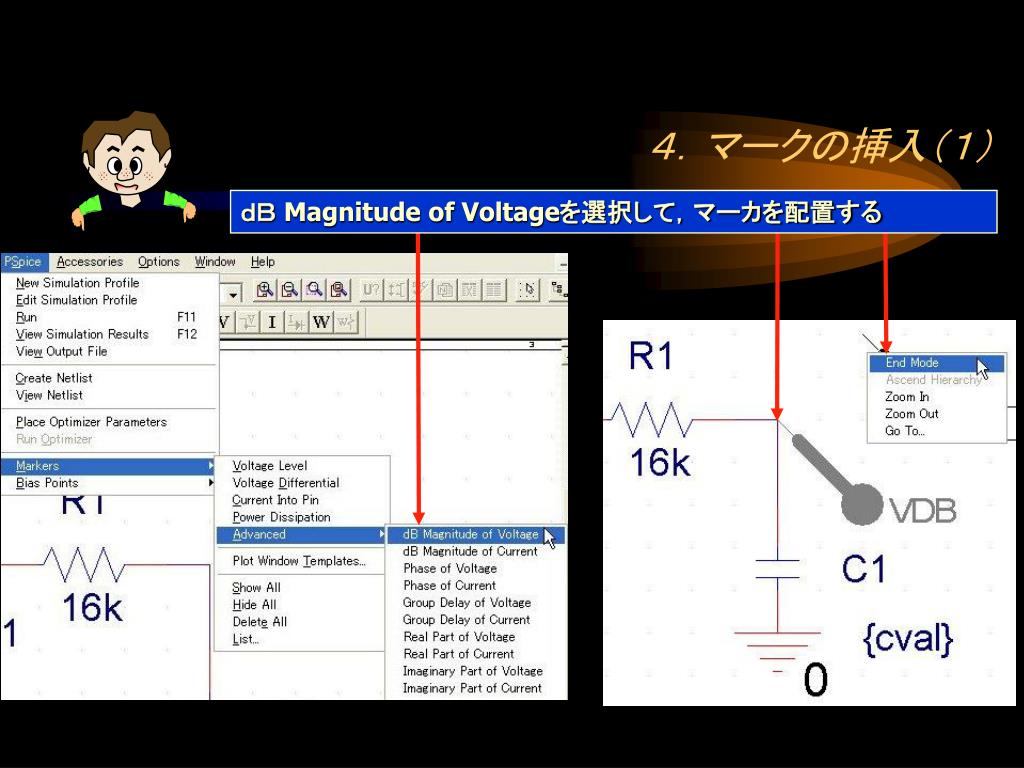Open the Window menu
This screenshot has width=1024, height=768.
tap(215, 262)
